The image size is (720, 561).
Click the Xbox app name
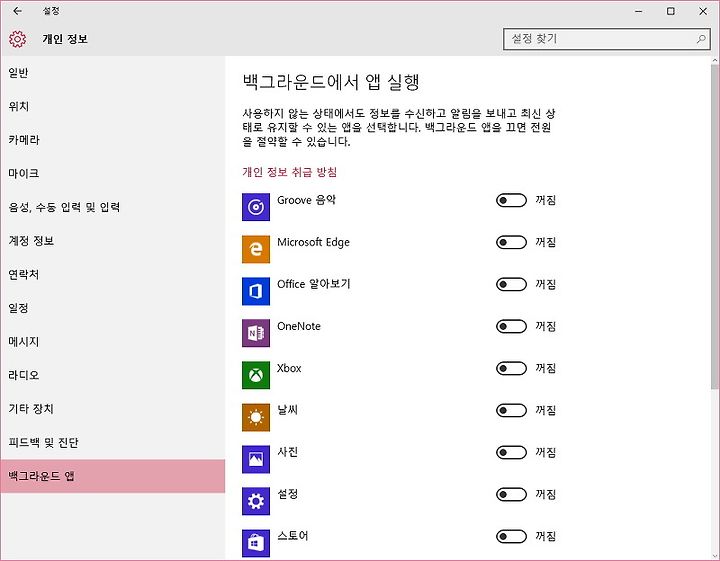click(x=289, y=368)
